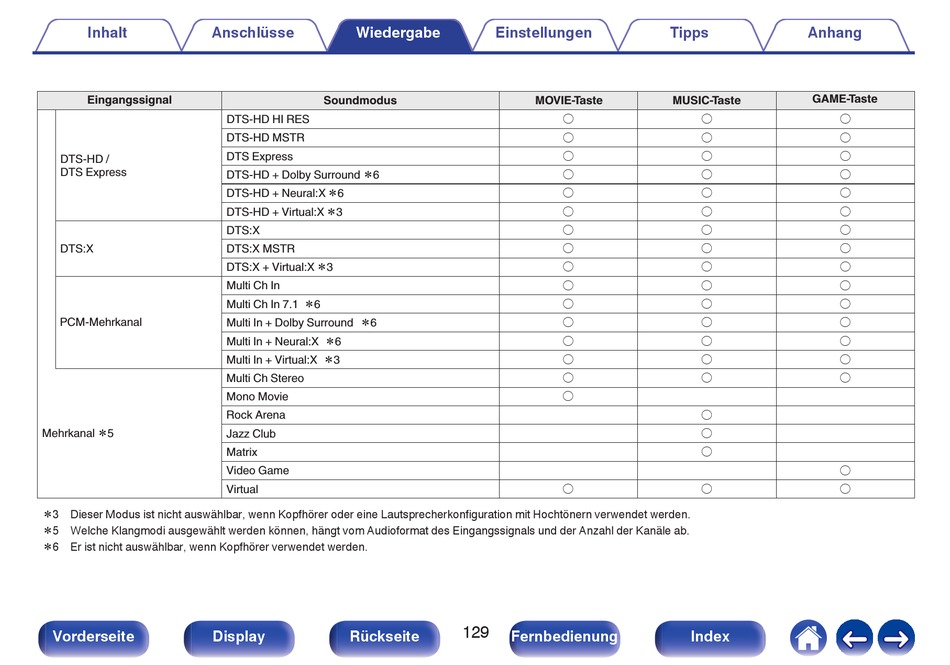Open the Anhang tab
Viewport: 950px width, 665px height.
pyautogui.click(x=834, y=33)
